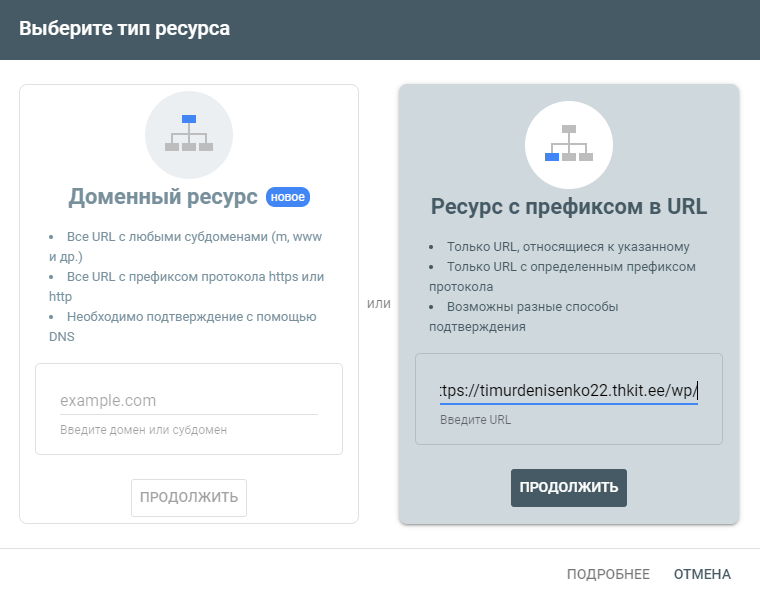Click the bullet about URLs with any subdomains
This screenshot has height=594, width=760.
click(186, 247)
